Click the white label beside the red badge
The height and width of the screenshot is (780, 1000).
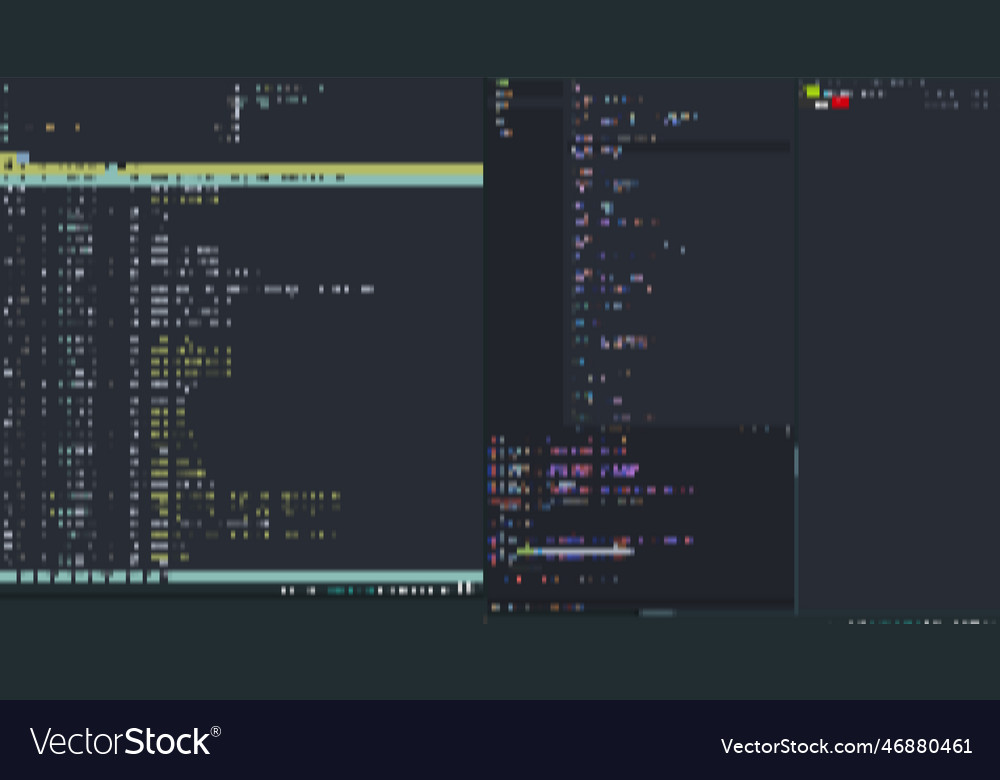[822, 104]
